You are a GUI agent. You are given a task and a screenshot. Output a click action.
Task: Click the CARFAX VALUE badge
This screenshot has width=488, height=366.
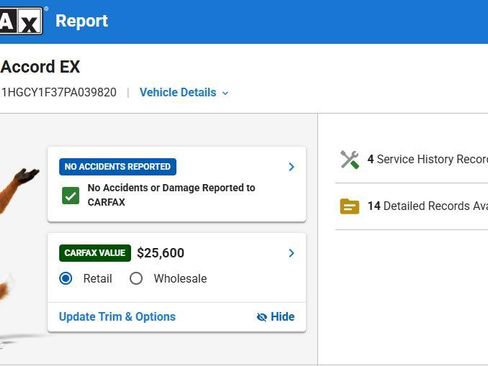point(95,253)
